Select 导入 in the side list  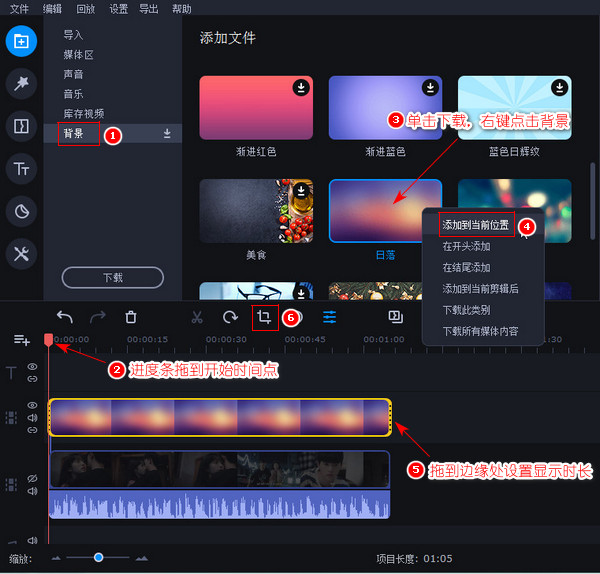[73, 35]
